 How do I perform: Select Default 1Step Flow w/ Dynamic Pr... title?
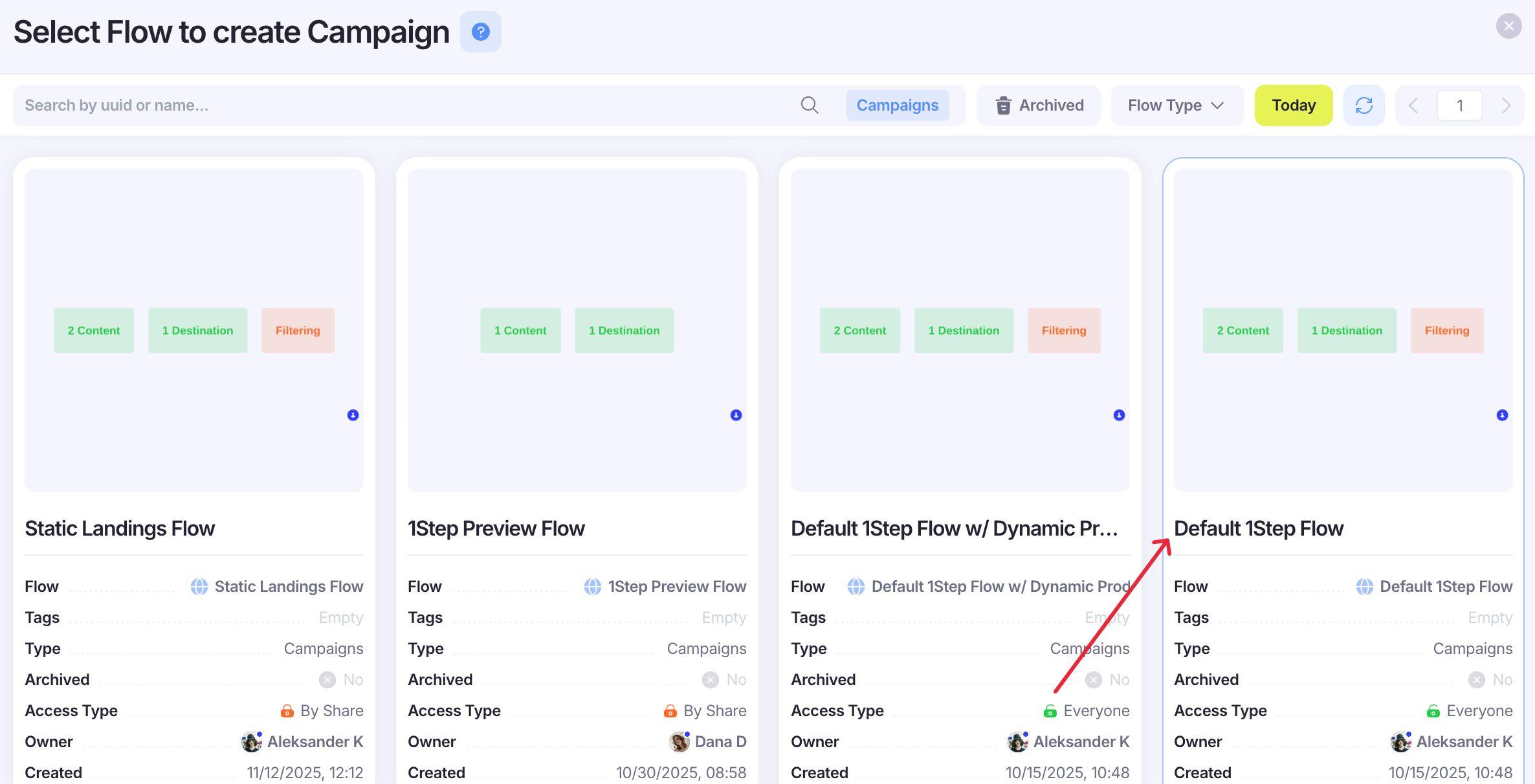[954, 528]
